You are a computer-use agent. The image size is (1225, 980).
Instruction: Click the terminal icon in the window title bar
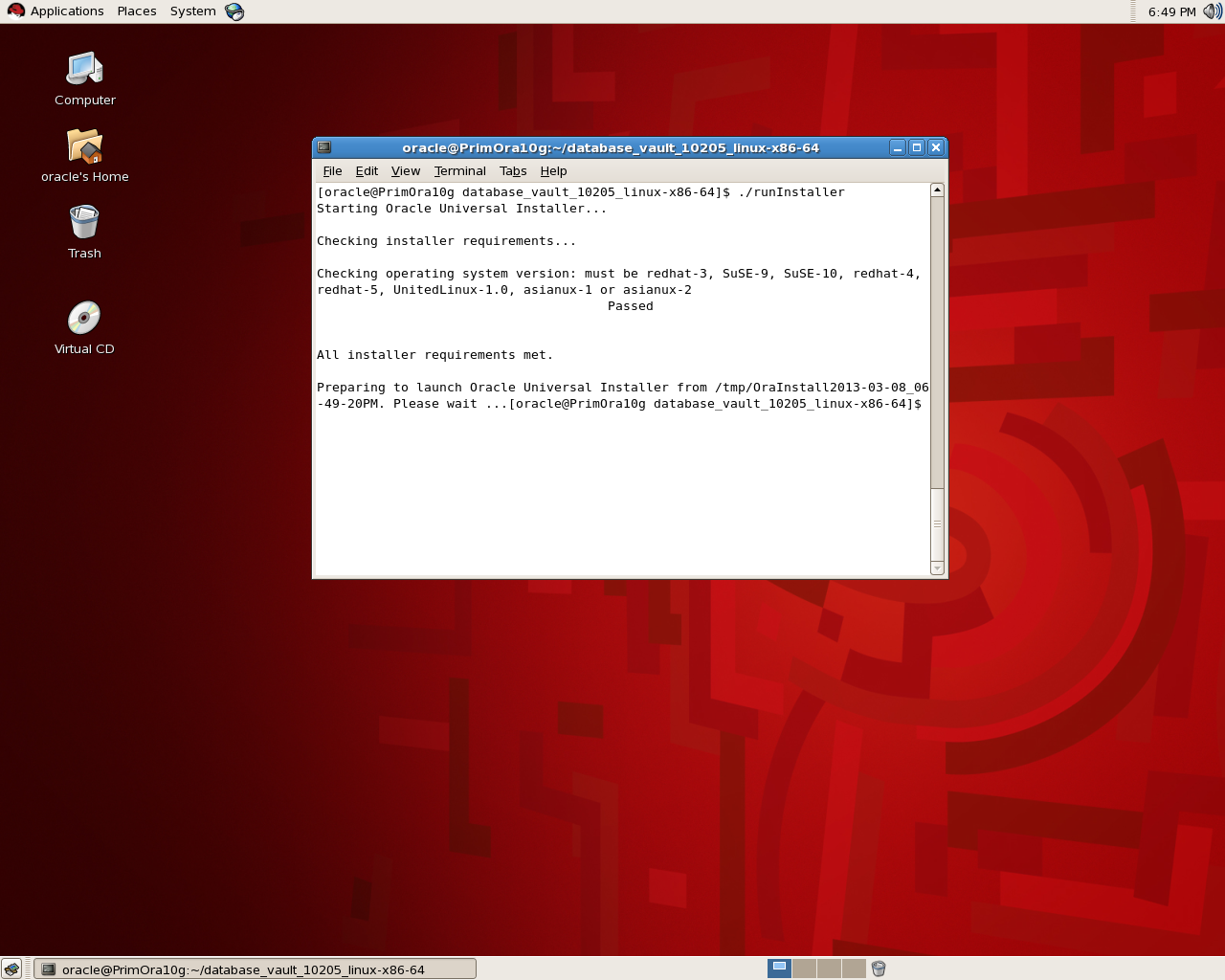pyautogui.click(x=324, y=147)
